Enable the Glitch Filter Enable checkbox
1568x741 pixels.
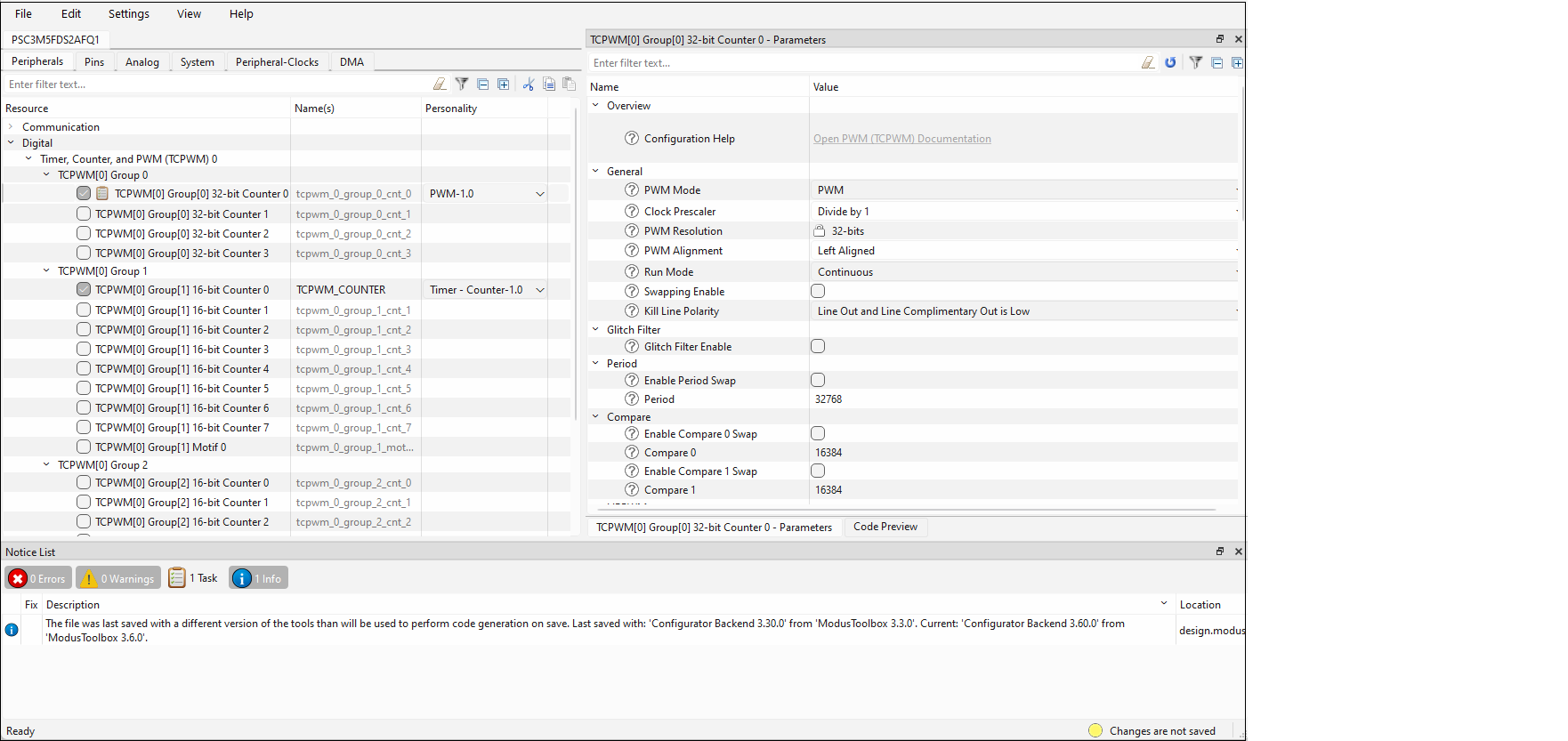point(818,347)
